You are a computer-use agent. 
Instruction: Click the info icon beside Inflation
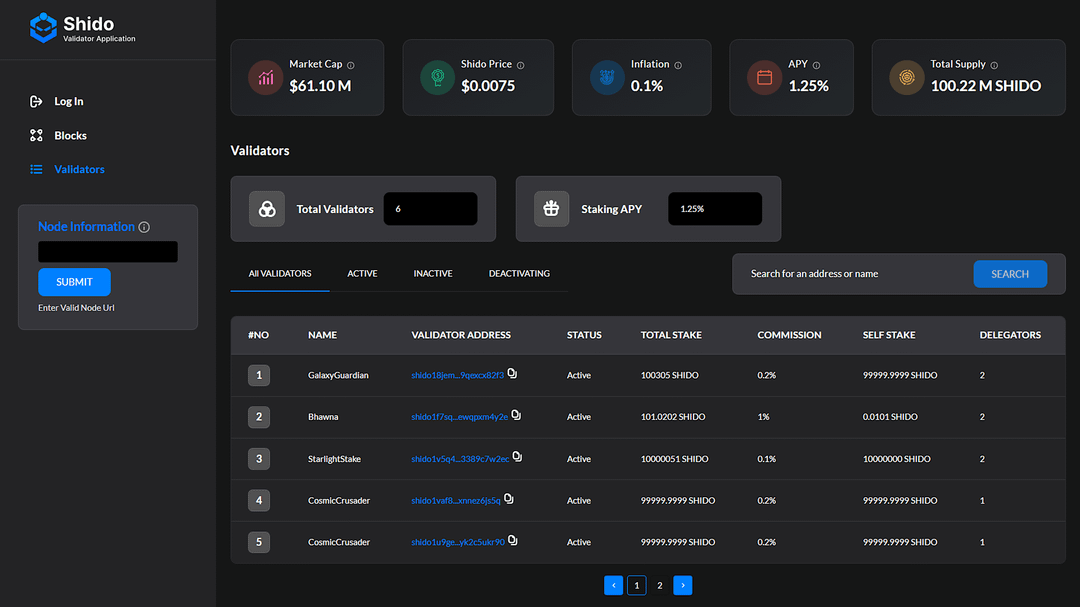[x=678, y=65]
